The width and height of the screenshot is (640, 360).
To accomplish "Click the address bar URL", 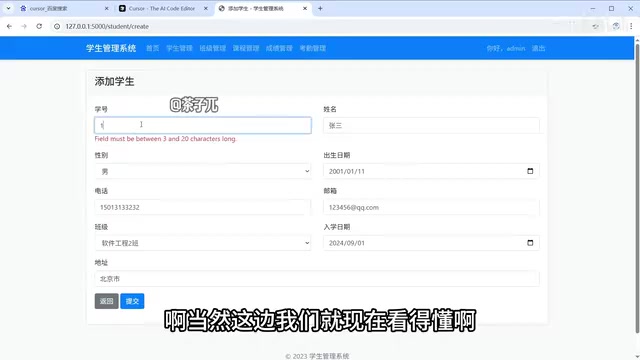I will (107, 26).
